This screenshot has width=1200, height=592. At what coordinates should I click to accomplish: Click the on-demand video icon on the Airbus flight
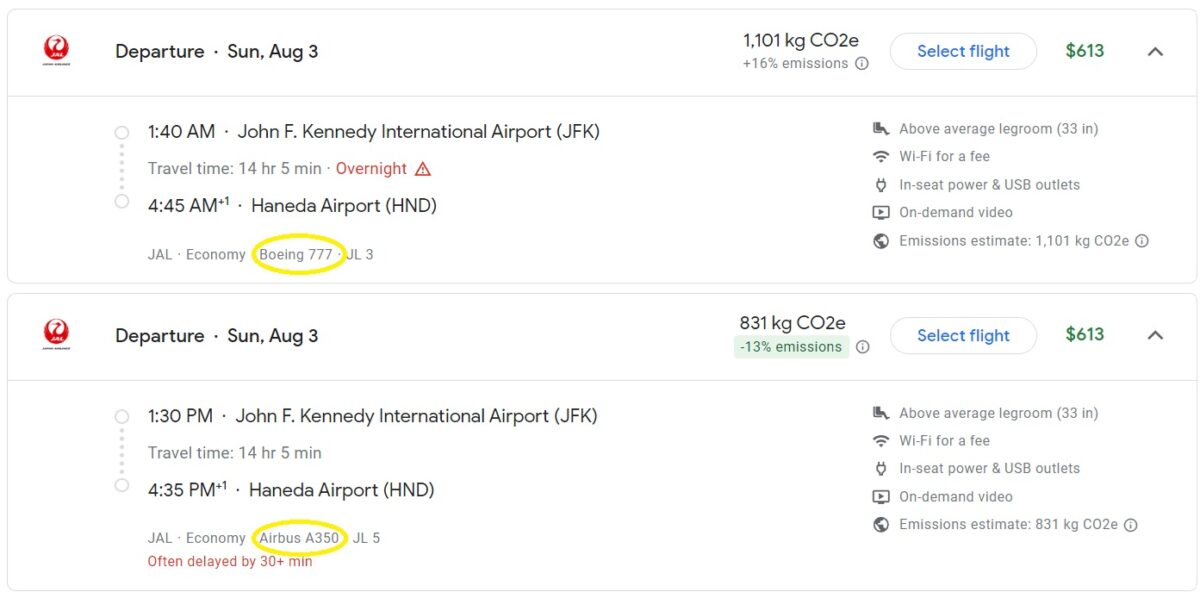(882, 496)
